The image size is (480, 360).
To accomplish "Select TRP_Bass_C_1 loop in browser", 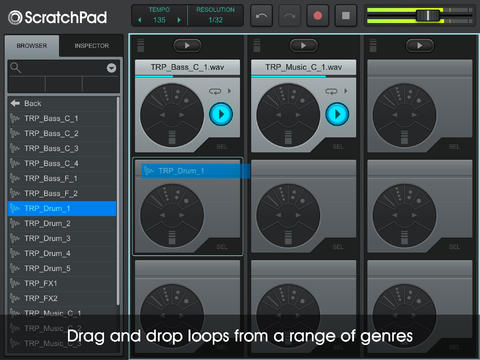I will (x=62, y=118).
